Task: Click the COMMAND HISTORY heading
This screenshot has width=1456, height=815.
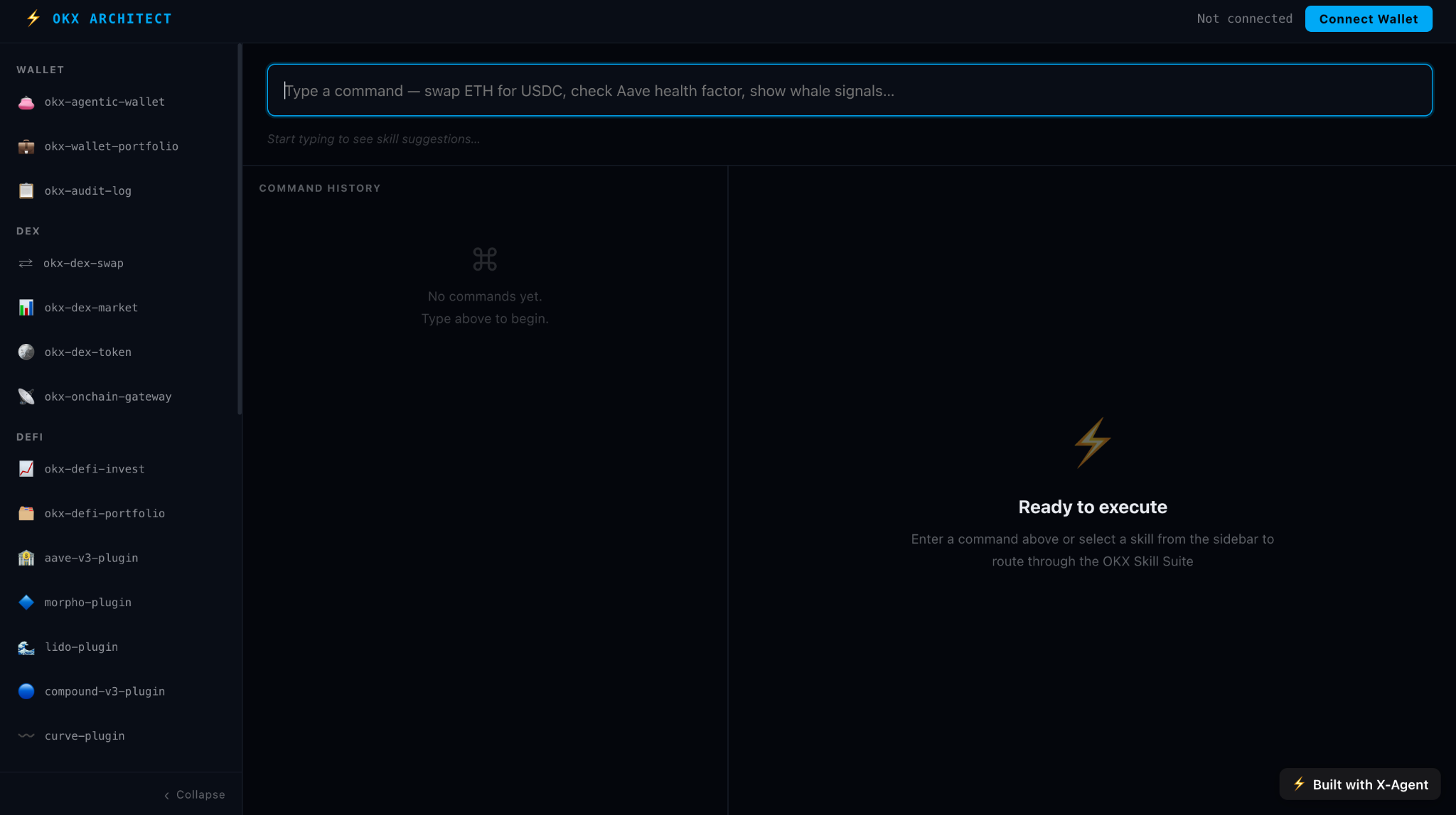Action: [320, 188]
